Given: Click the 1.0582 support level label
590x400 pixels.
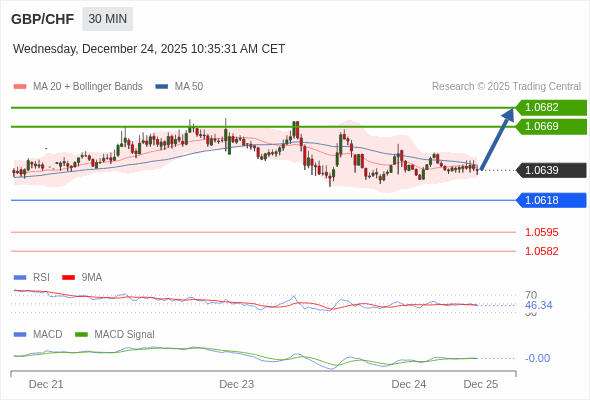Looking at the screenshot, I should [x=541, y=251].
